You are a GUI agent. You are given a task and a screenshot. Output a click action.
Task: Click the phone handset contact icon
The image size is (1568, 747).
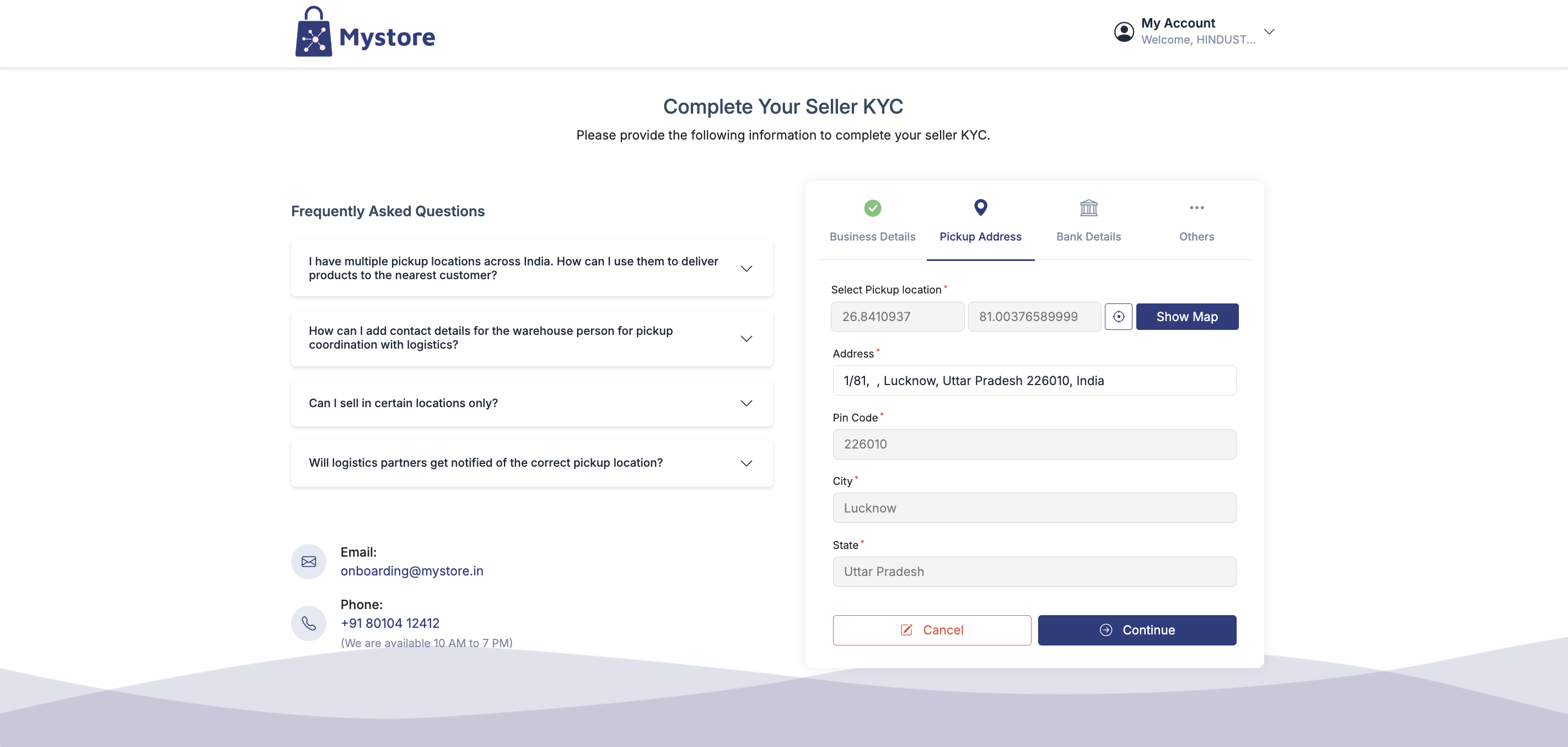click(309, 623)
